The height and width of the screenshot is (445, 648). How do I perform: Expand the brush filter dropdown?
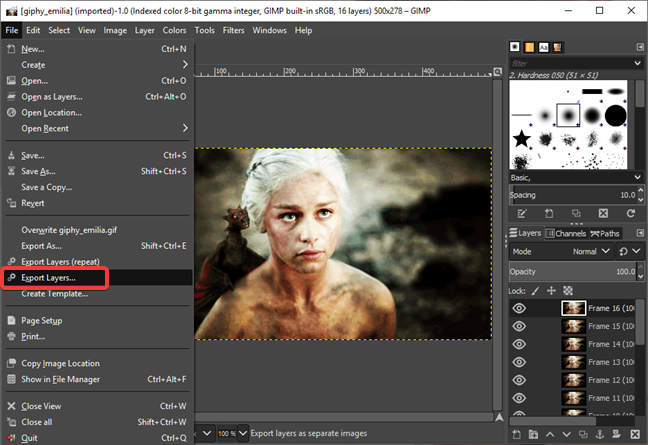point(637,63)
